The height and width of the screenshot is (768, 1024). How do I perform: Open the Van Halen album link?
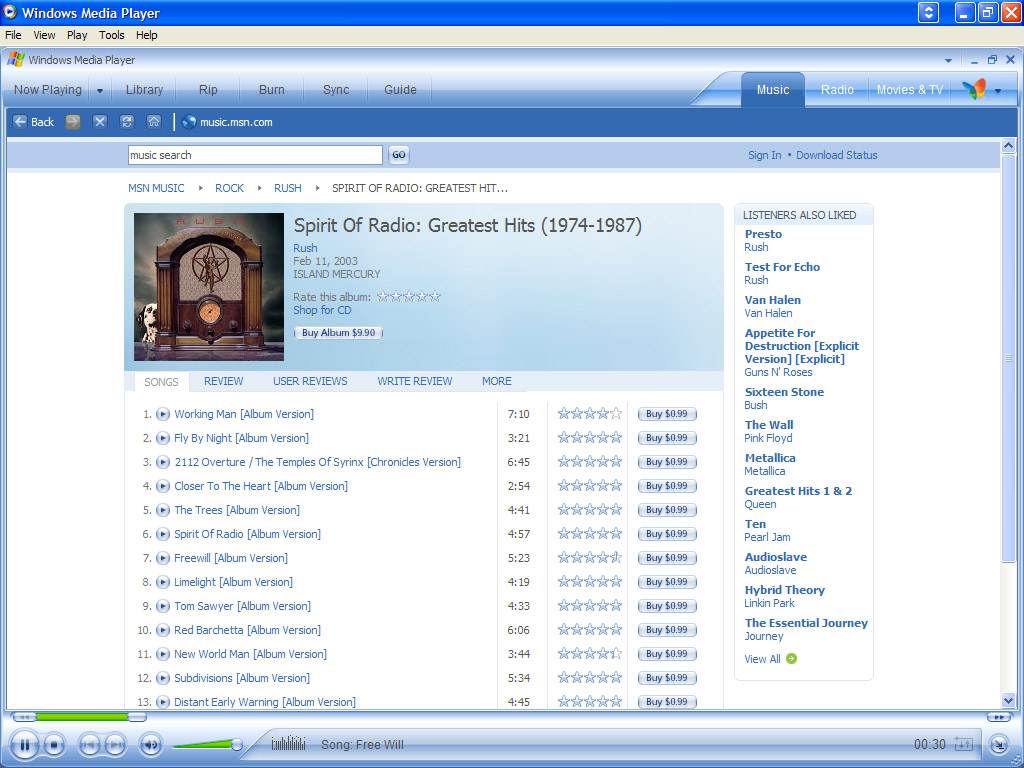click(x=772, y=300)
